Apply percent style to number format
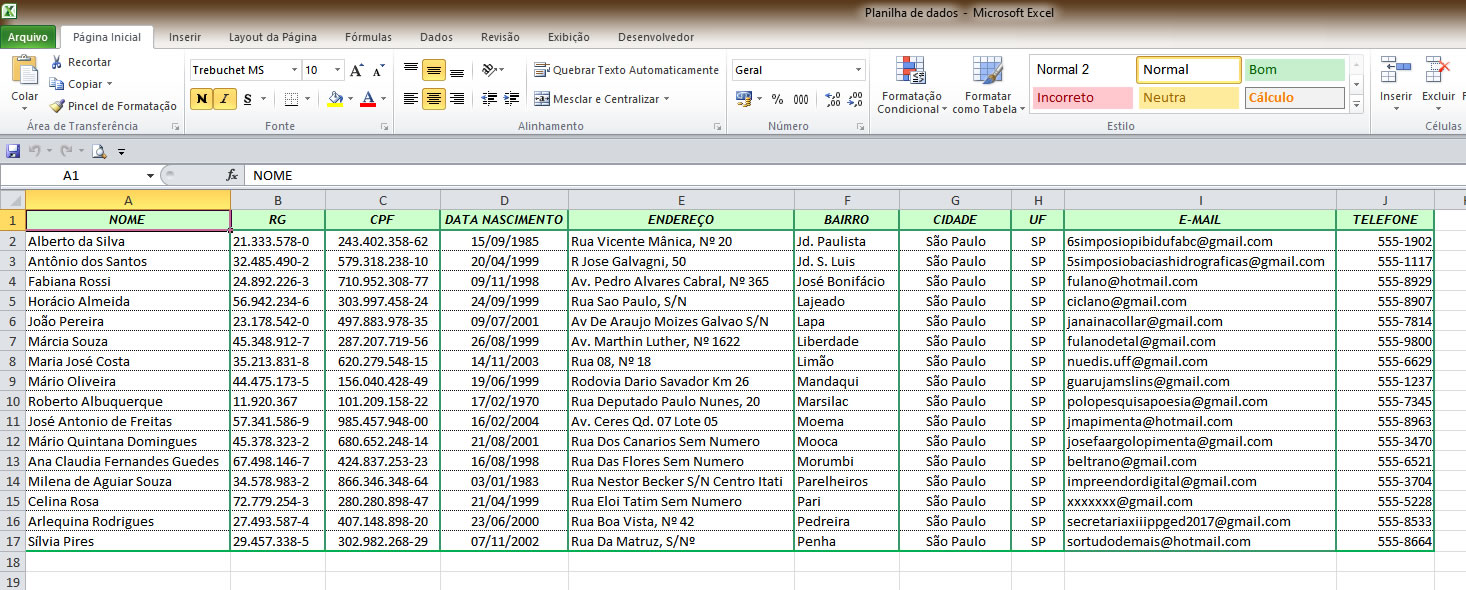The image size is (1466, 590). 777,99
